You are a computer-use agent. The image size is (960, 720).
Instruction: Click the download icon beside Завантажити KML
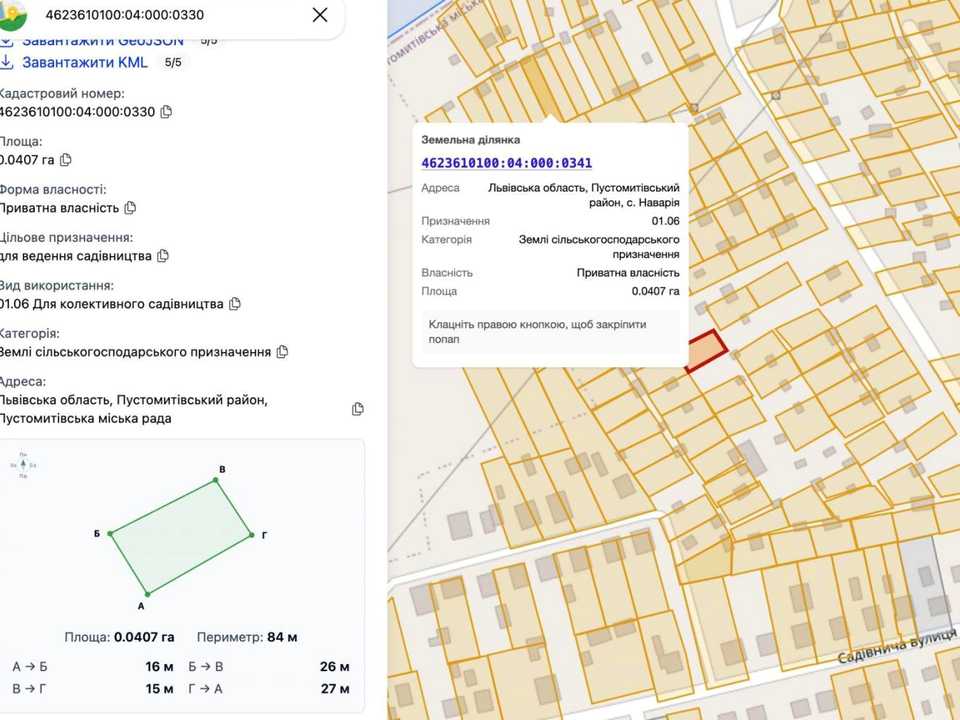coord(6,62)
